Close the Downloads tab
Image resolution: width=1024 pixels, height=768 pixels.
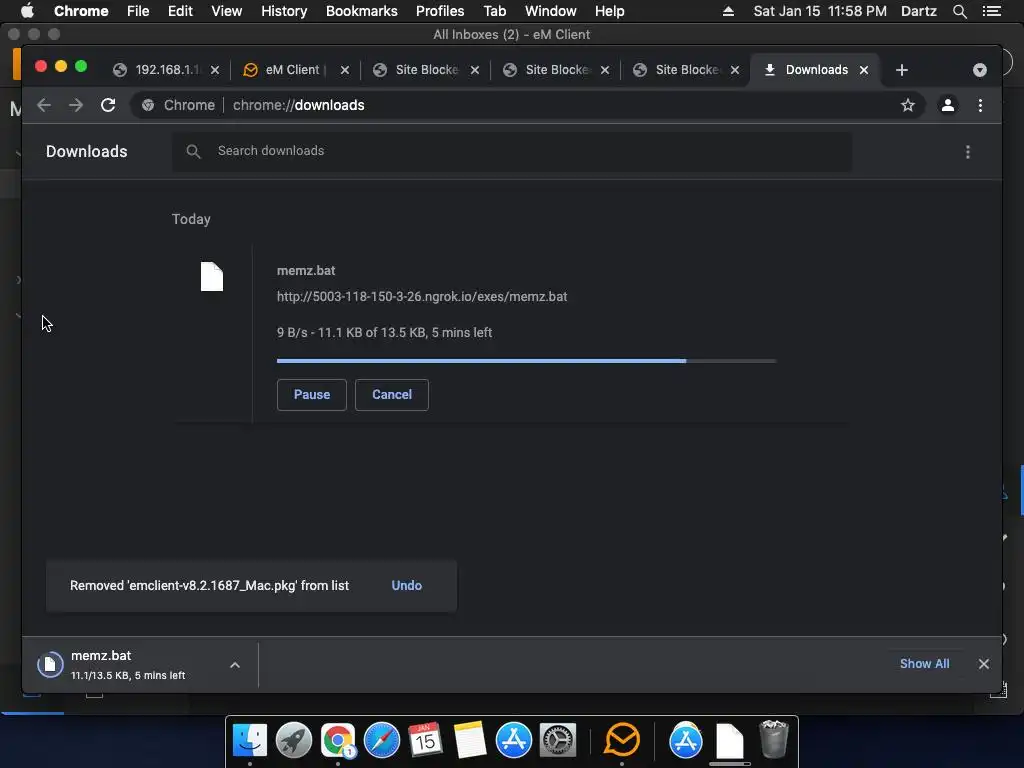coord(864,70)
